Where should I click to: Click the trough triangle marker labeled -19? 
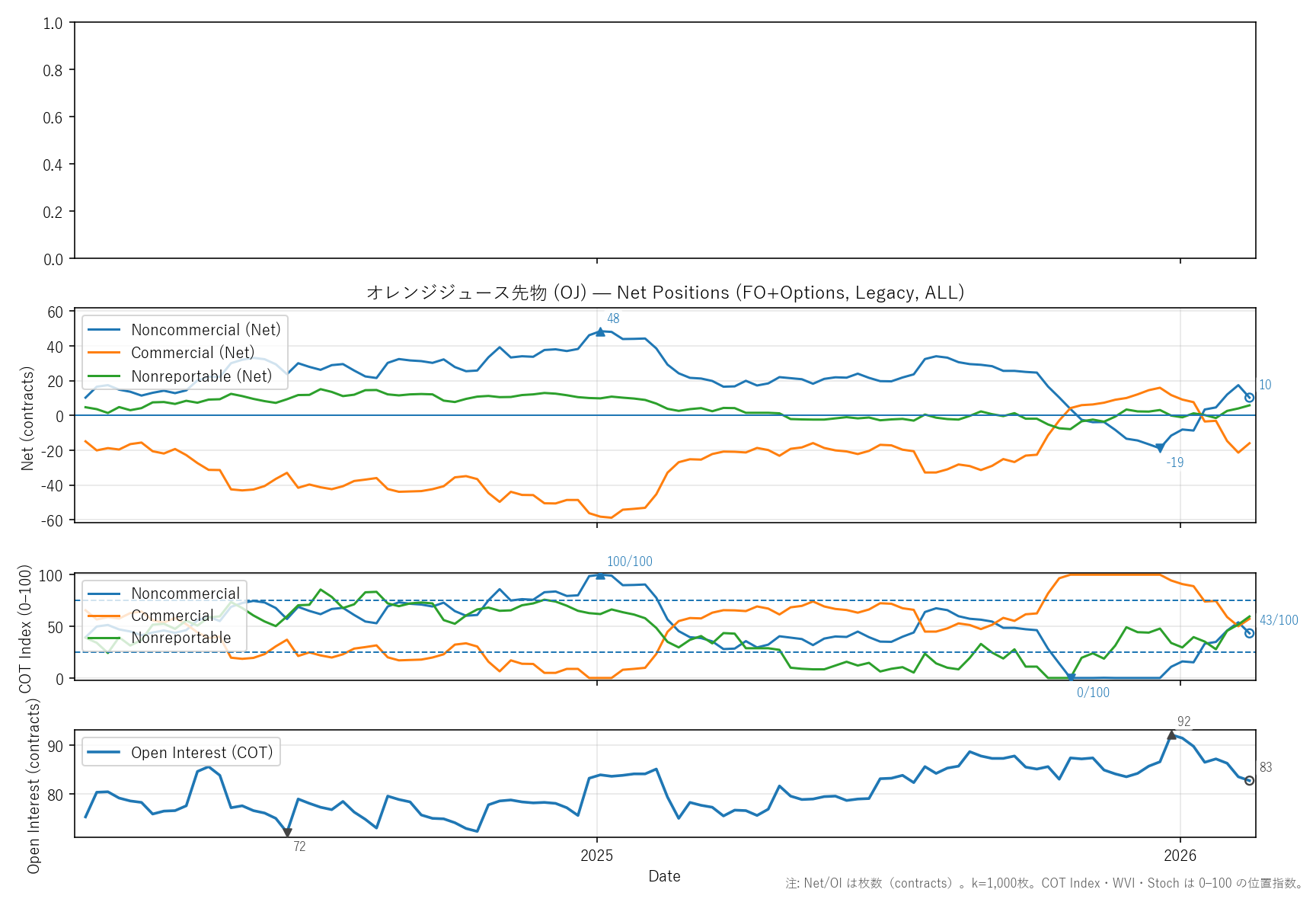[x=1159, y=448]
